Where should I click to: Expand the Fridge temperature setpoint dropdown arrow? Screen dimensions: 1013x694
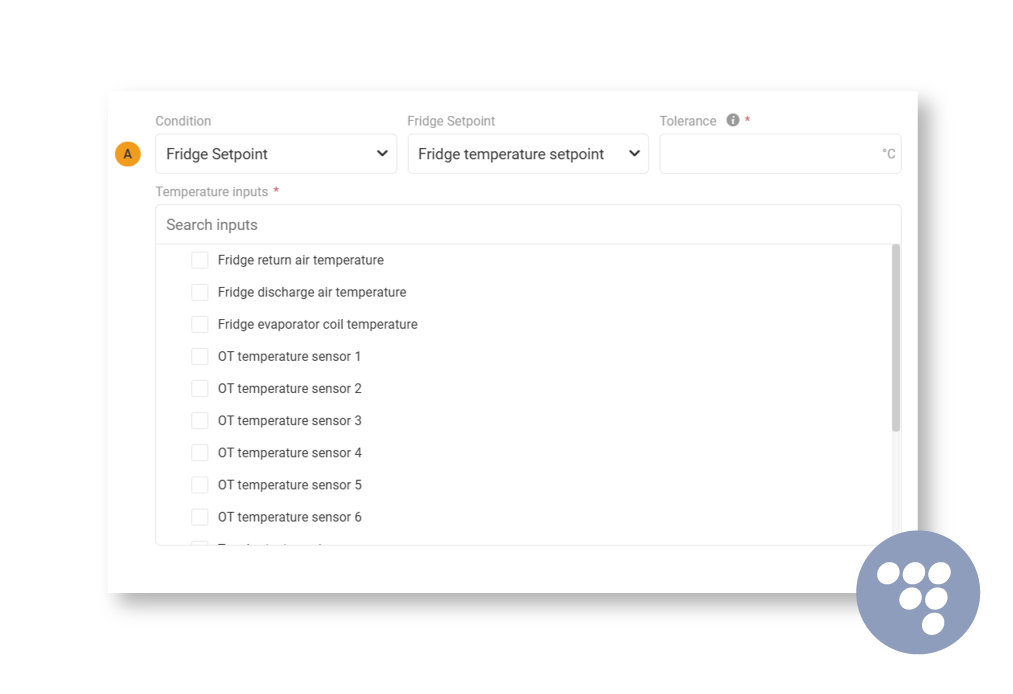pyautogui.click(x=634, y=154)
